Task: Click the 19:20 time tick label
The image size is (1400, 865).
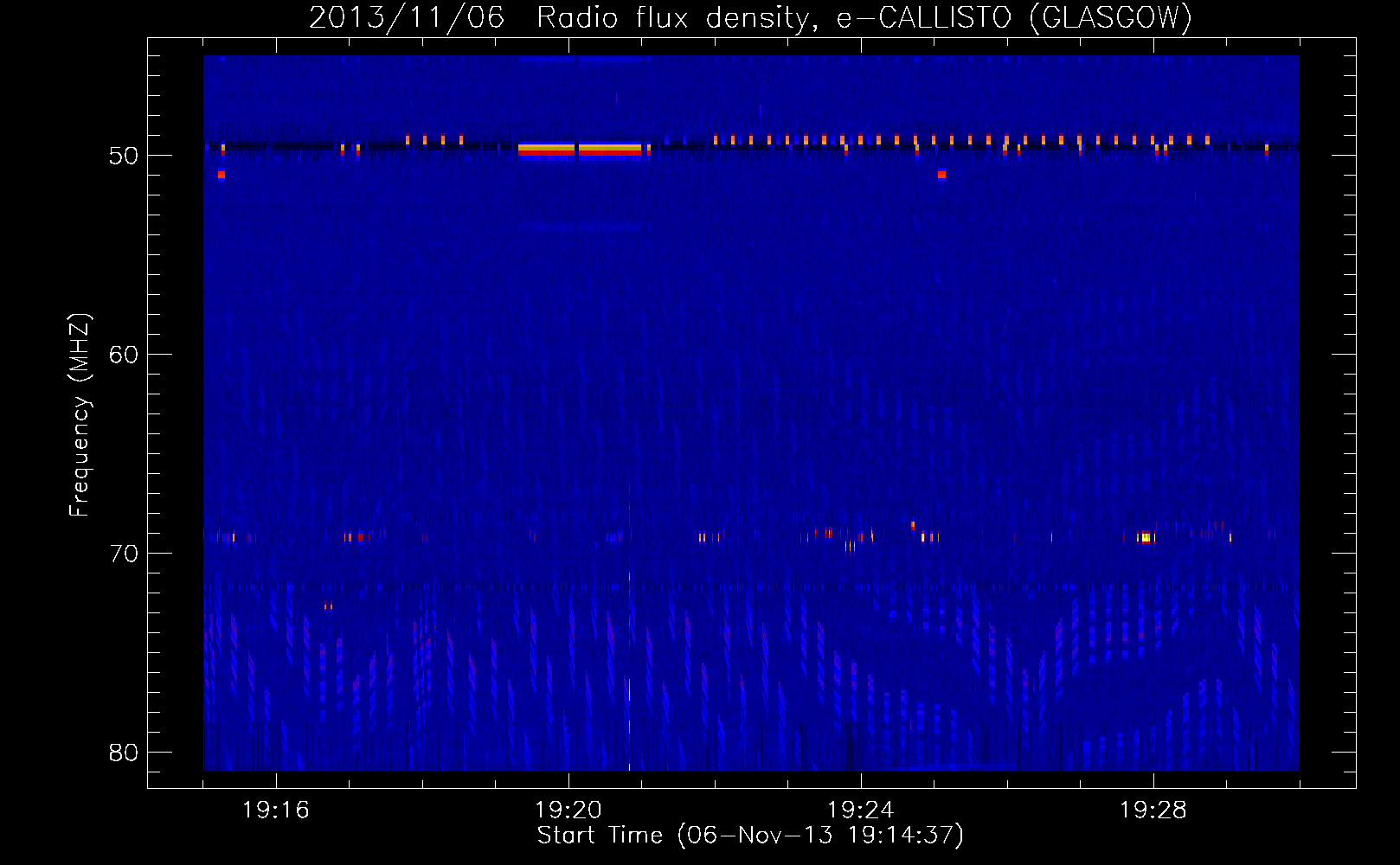Action: click(568, 811)
